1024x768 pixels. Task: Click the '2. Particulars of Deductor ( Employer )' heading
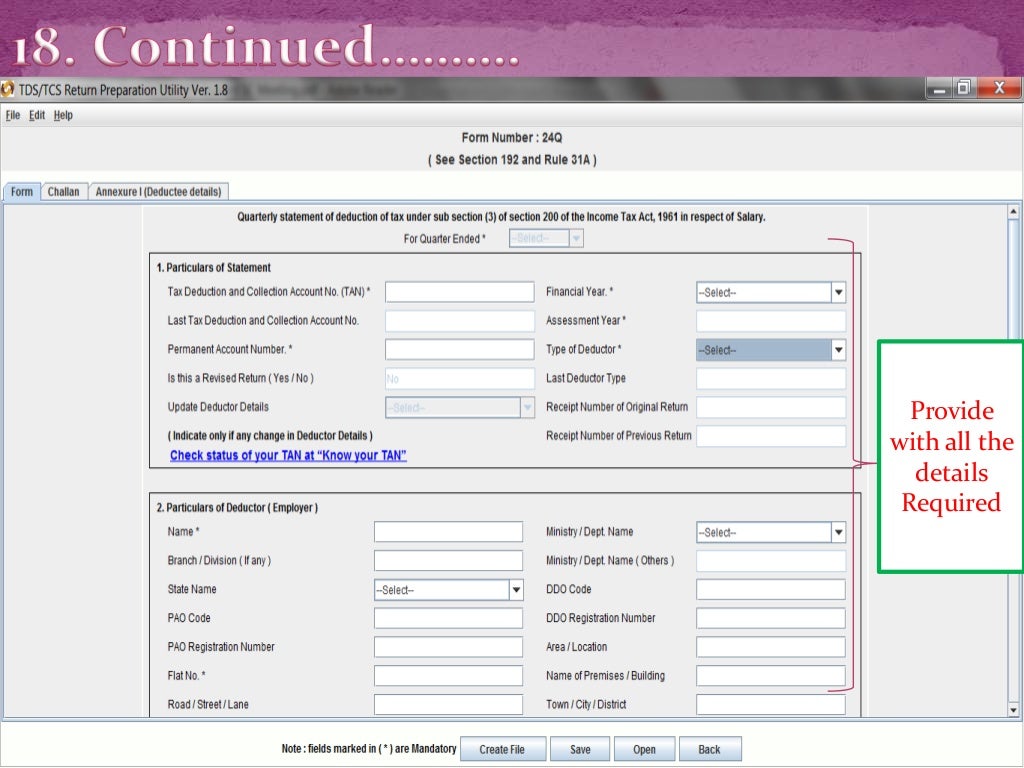click(237, 507)
